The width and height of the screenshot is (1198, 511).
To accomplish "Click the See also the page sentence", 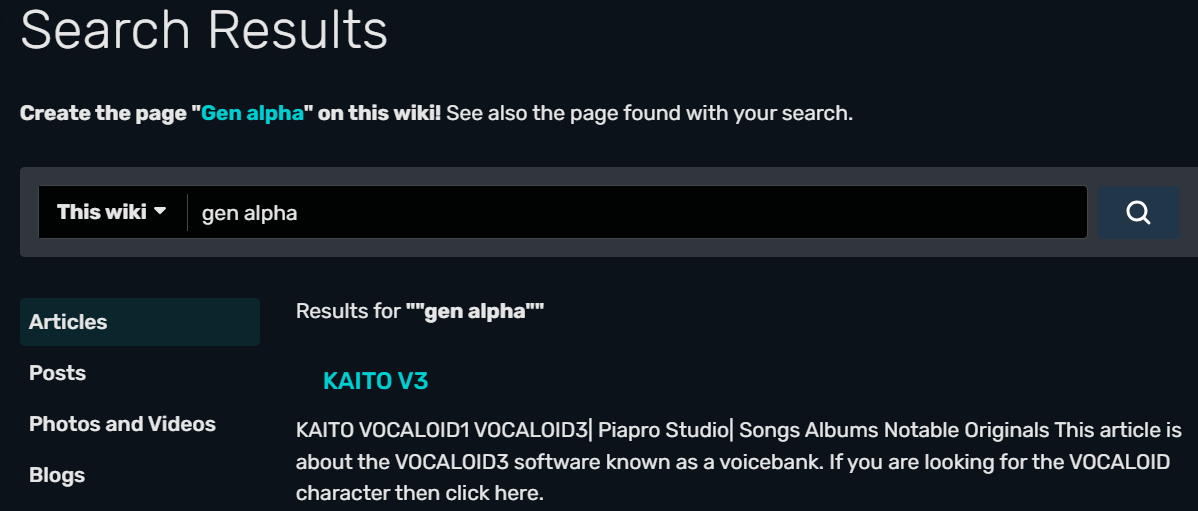I will [649, 113].
